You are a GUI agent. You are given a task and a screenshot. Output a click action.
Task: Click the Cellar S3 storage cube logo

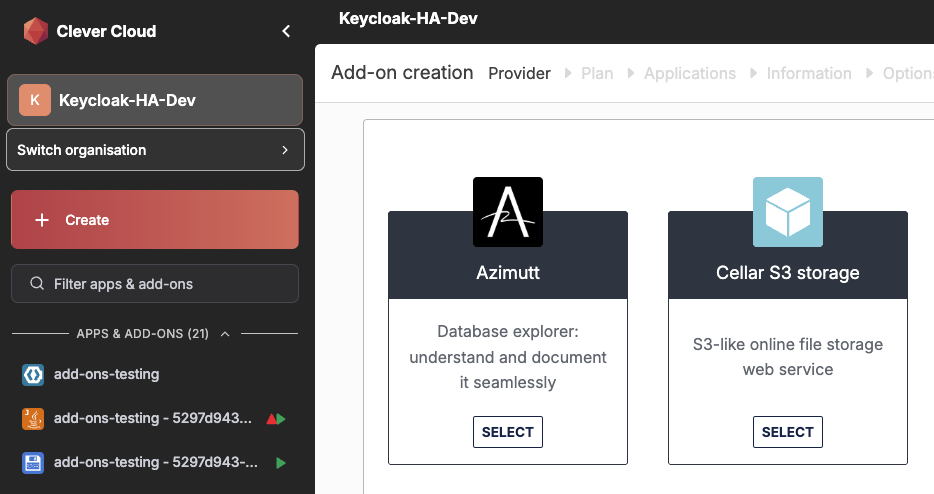click(787, 212)
